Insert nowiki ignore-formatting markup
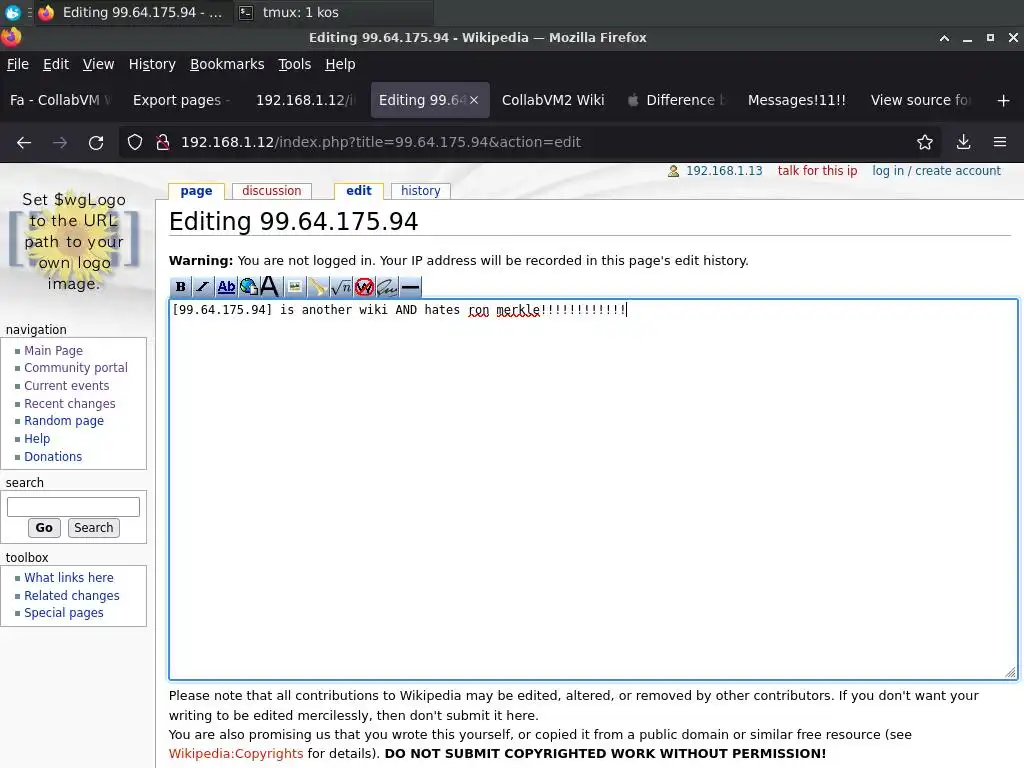The width and height of the screenshot is (1024, 768). tap(364, 287)
